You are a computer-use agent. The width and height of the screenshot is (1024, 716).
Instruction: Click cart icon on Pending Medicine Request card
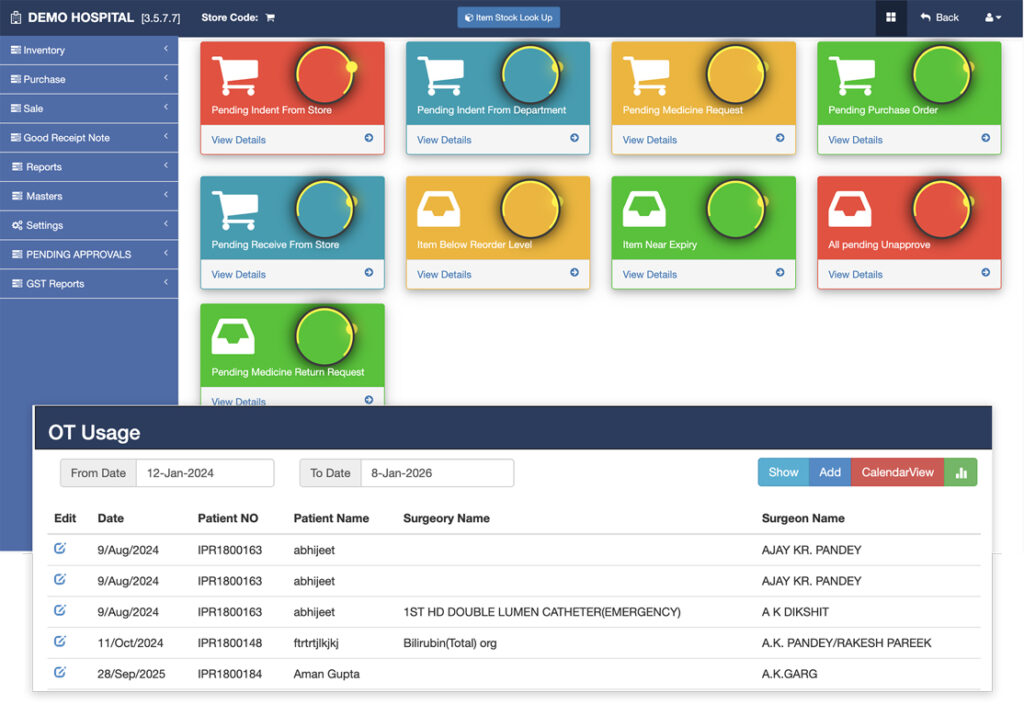pos(645,76)
